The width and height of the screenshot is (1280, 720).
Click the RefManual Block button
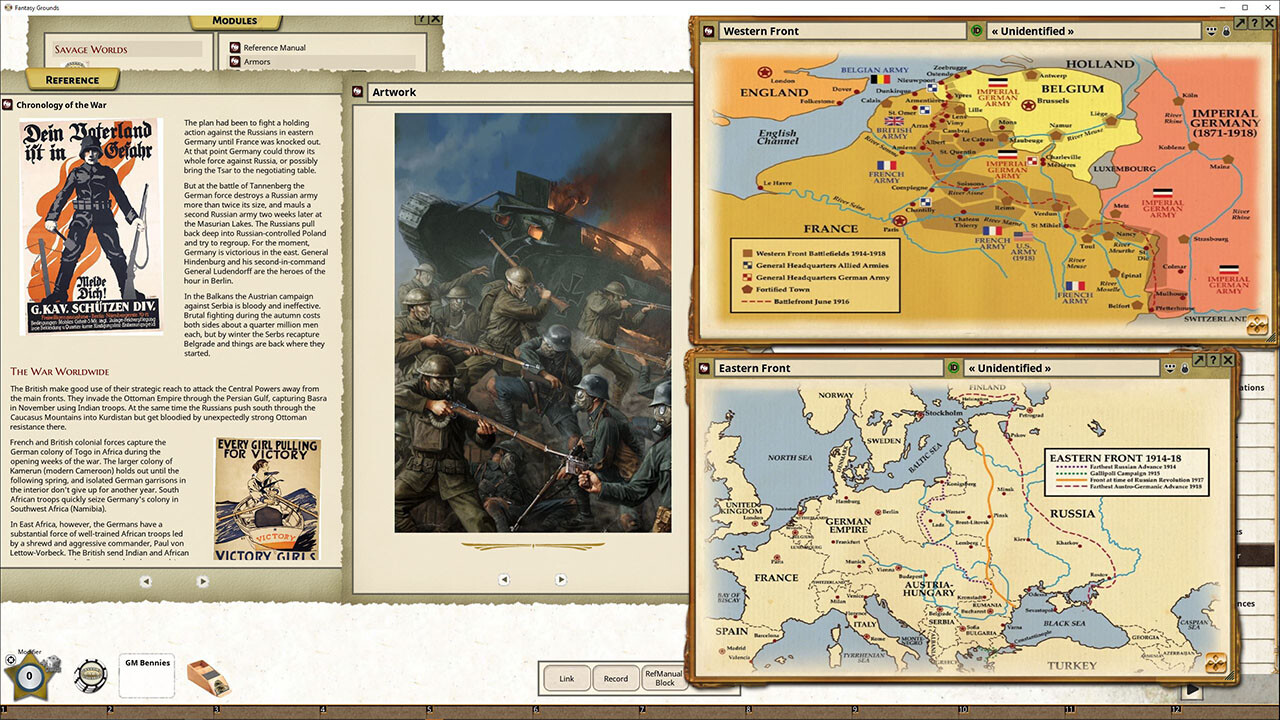(x=664, y=678)
